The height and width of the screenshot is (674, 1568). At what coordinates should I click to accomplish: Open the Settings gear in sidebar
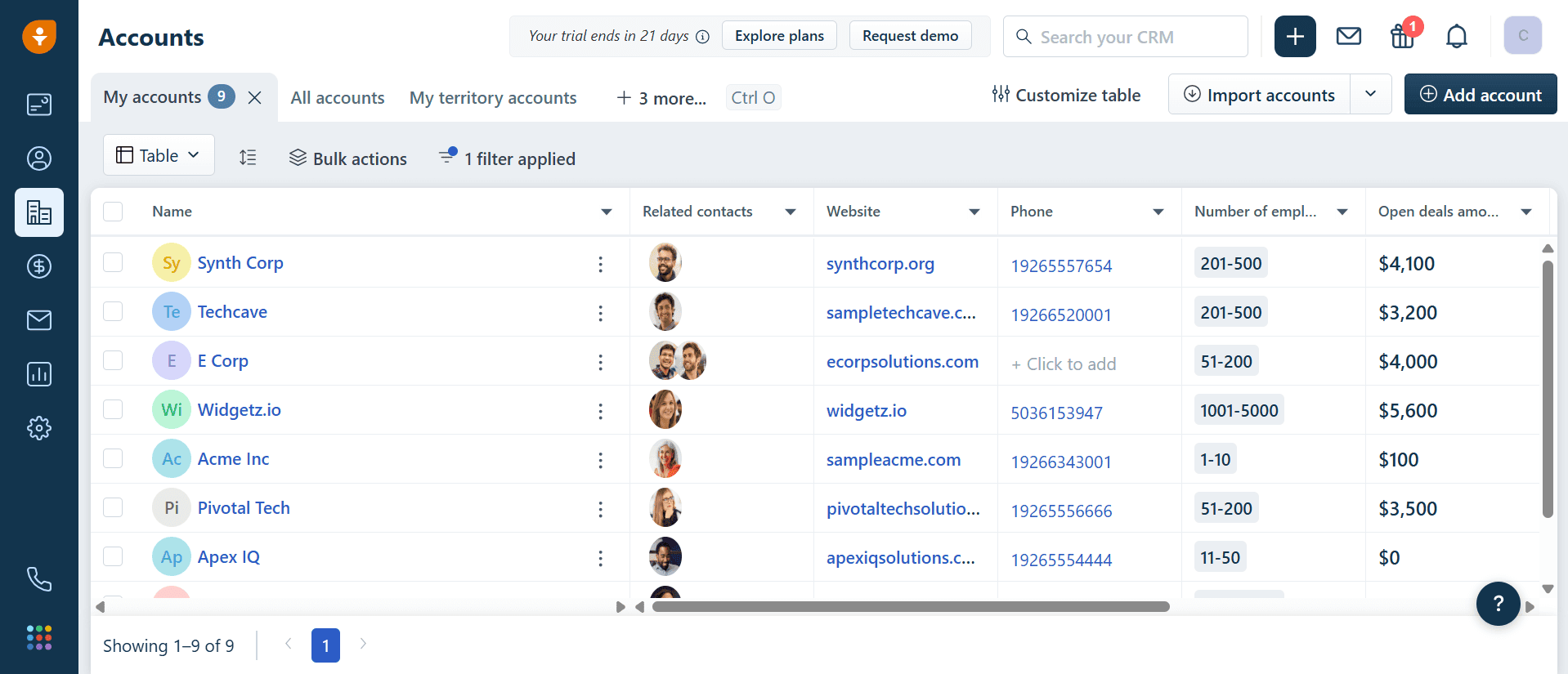click(39, 428)
